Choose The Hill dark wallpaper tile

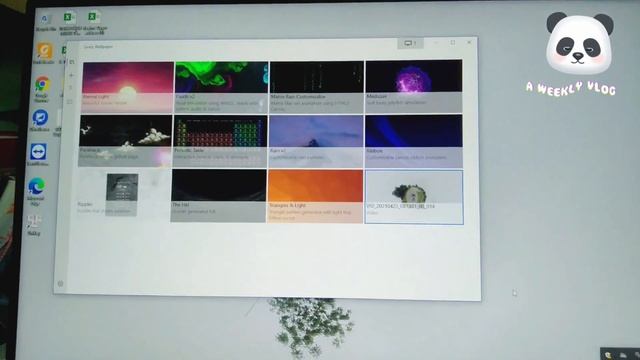pyautogui.click(x=218, y=196)
